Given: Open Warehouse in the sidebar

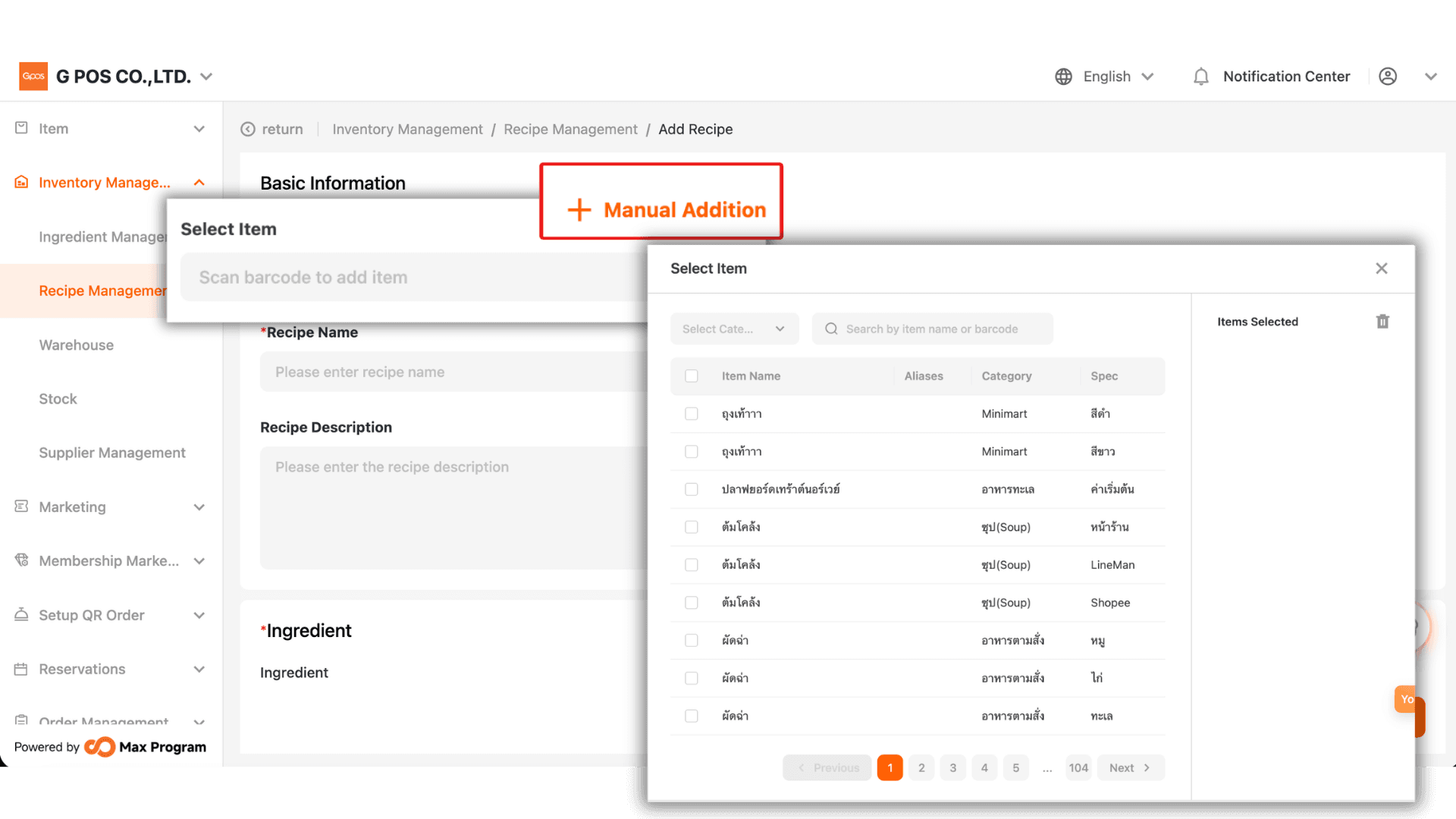Looking at the screenshot, I should click(77, 345).
